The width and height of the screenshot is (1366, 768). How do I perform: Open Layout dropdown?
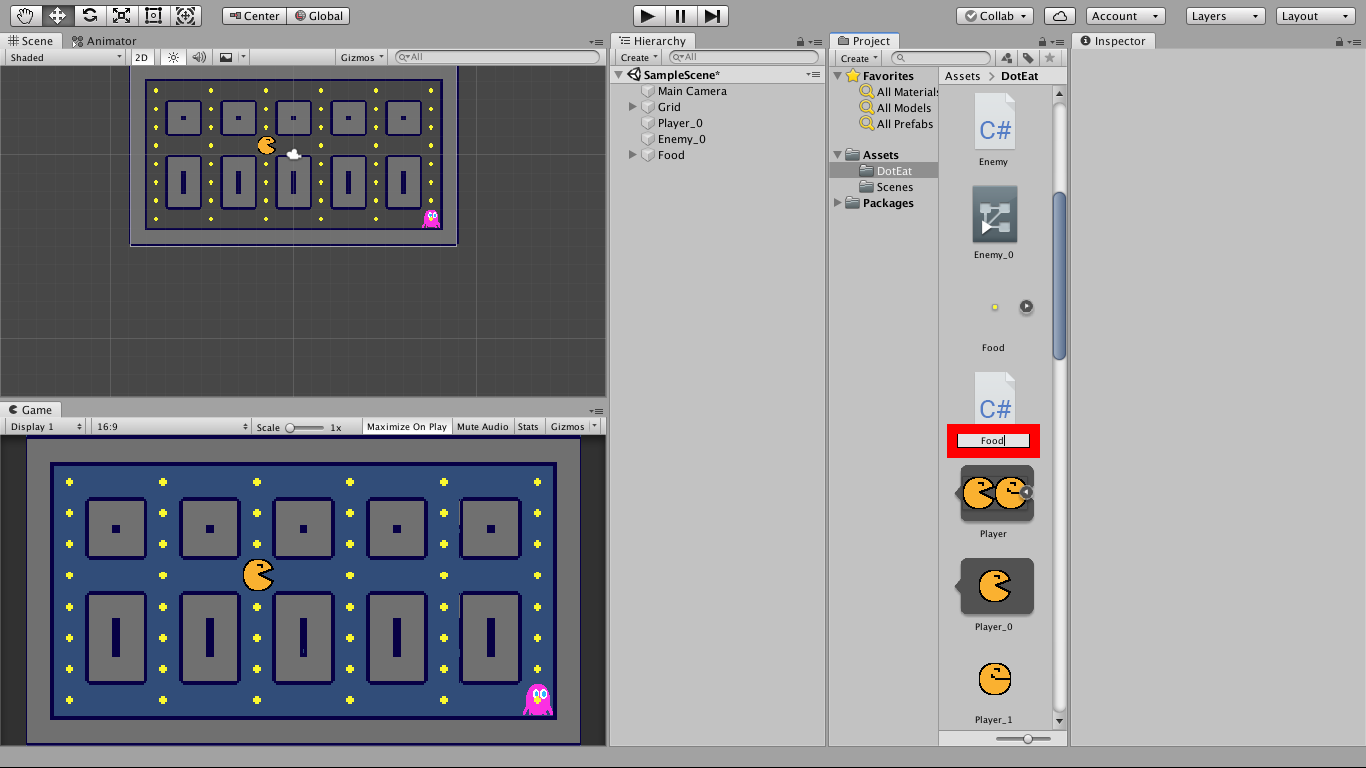[x=1315, y=16]
